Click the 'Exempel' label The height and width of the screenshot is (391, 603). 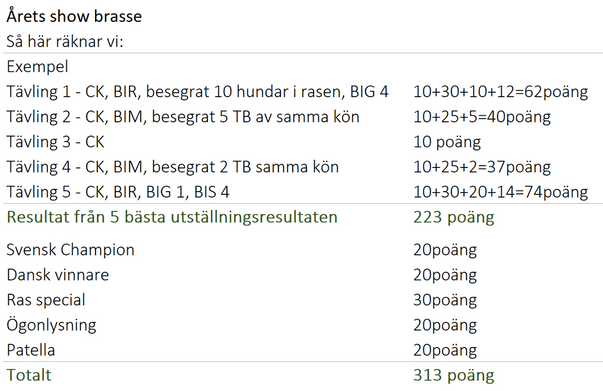(x=37, y=67)
